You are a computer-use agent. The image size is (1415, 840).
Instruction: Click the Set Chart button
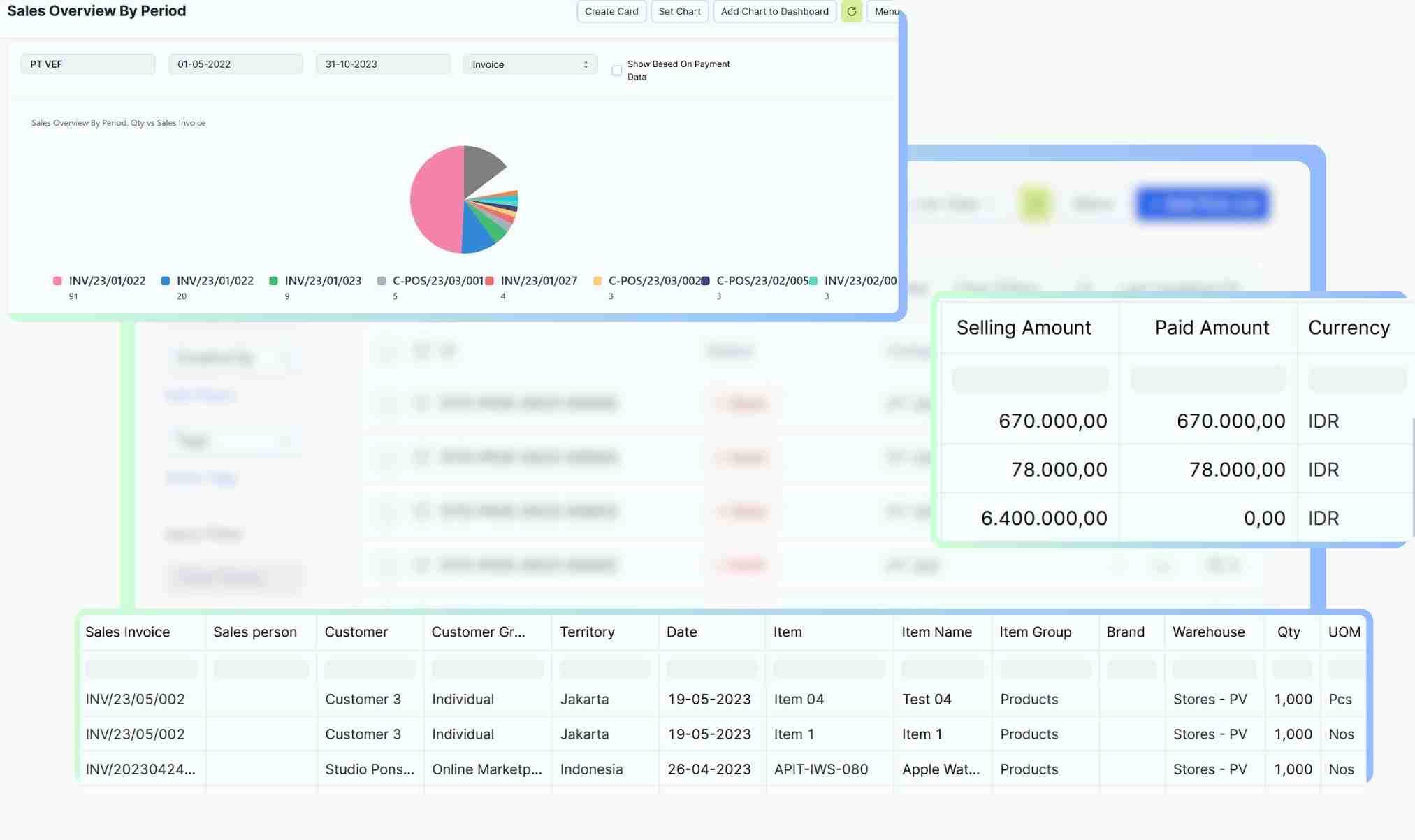(x=679, y=11)
